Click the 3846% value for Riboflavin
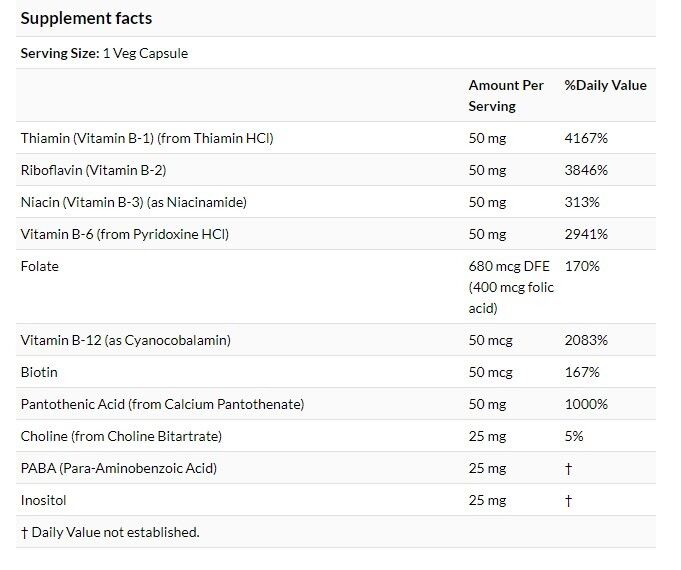The image size is (681, 570). (x=586, y=170)
